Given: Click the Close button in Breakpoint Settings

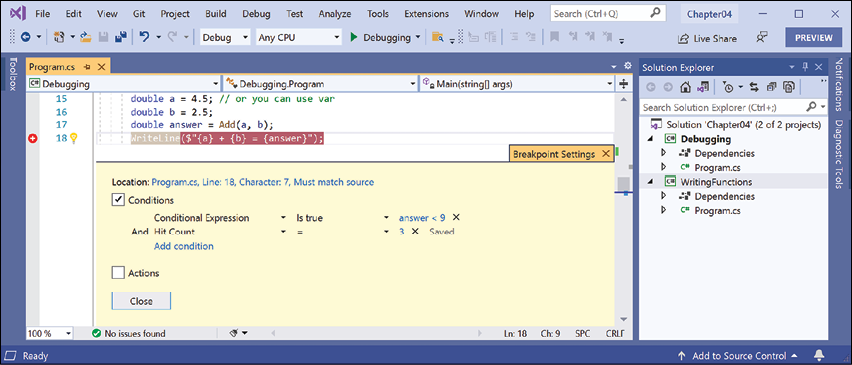Looking at the screenshot, I should 141,301.
